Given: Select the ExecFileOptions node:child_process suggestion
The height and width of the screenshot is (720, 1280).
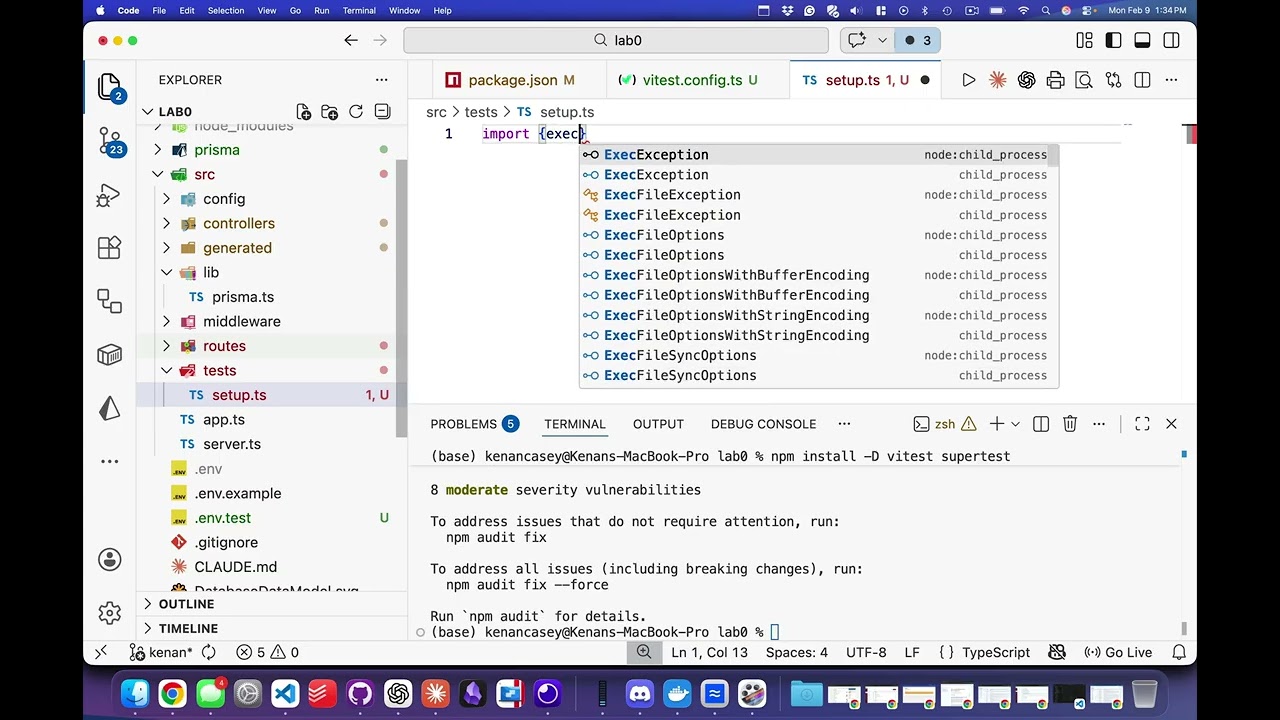Looking at the screenshot, I should [x=818, y=235].
